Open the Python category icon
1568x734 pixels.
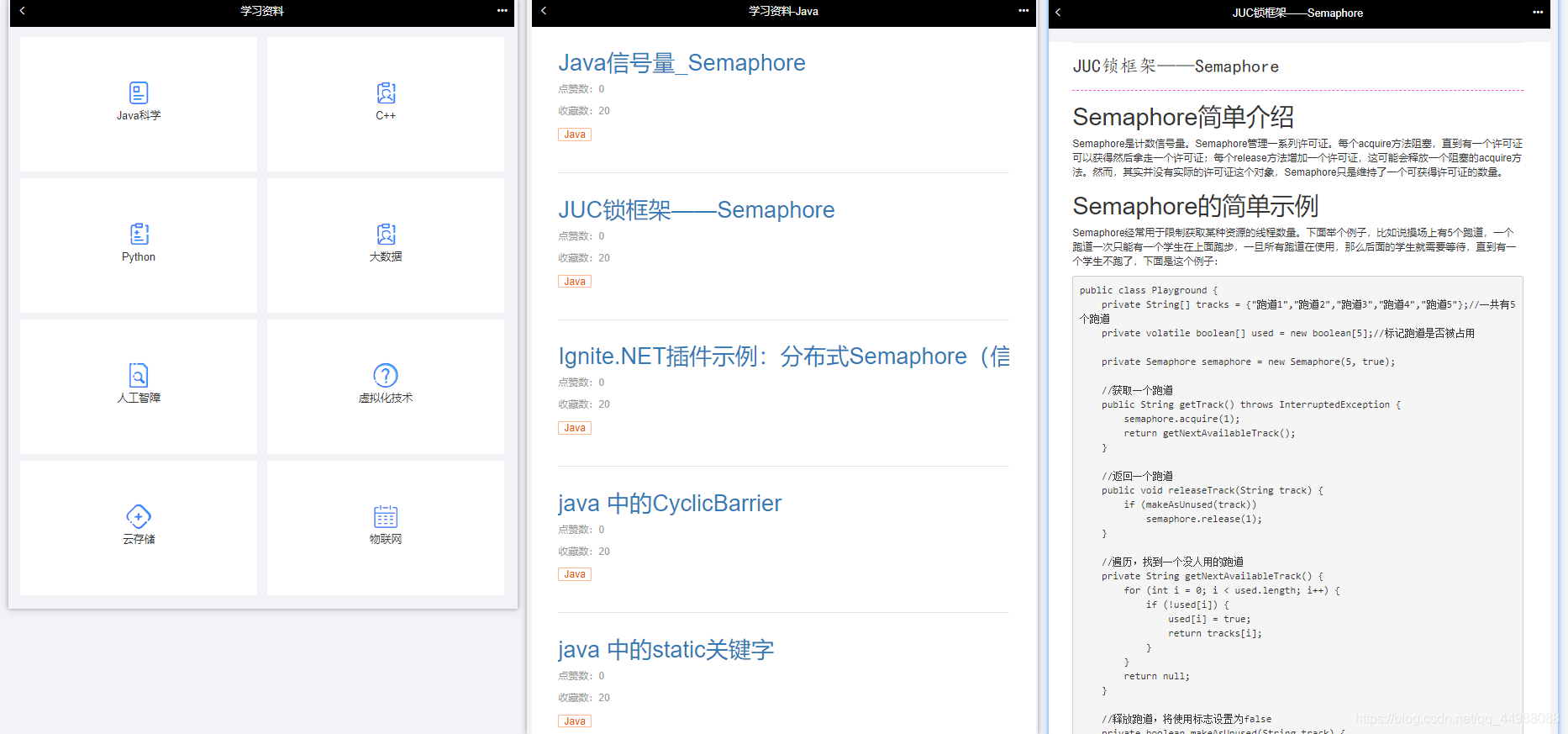point(139,234)
